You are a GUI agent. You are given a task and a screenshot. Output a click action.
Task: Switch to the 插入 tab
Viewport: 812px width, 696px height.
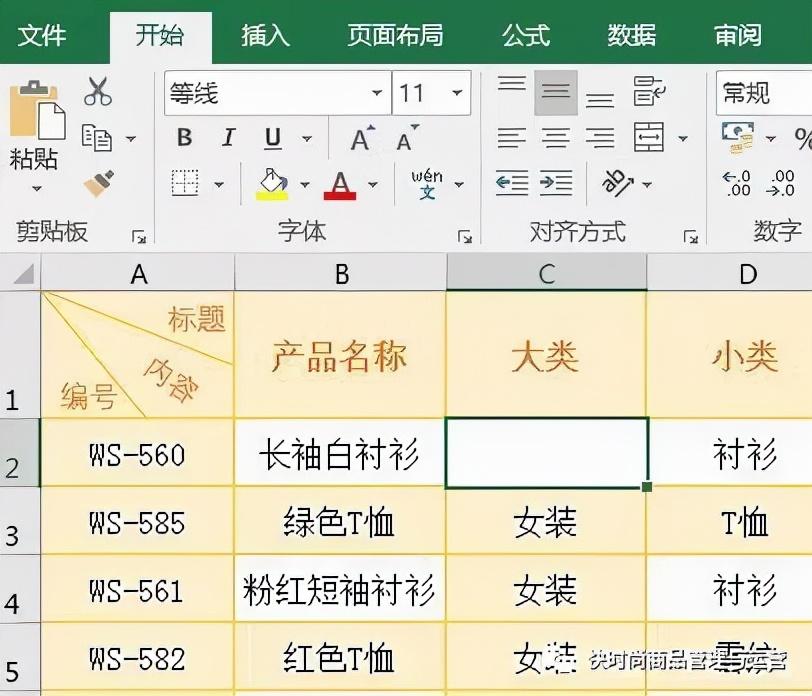point(265,35)
